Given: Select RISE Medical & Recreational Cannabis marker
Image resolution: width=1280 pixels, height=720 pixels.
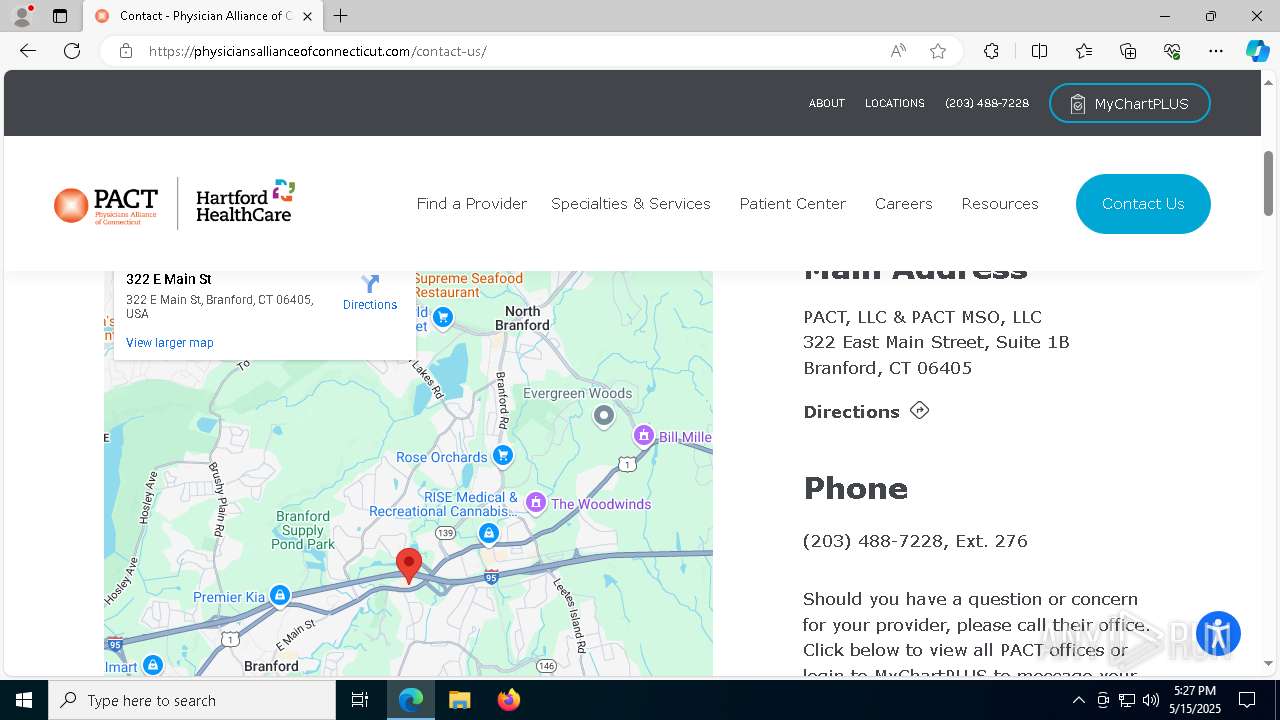Looking at the screenshot, I should click(x=488, y=533).
